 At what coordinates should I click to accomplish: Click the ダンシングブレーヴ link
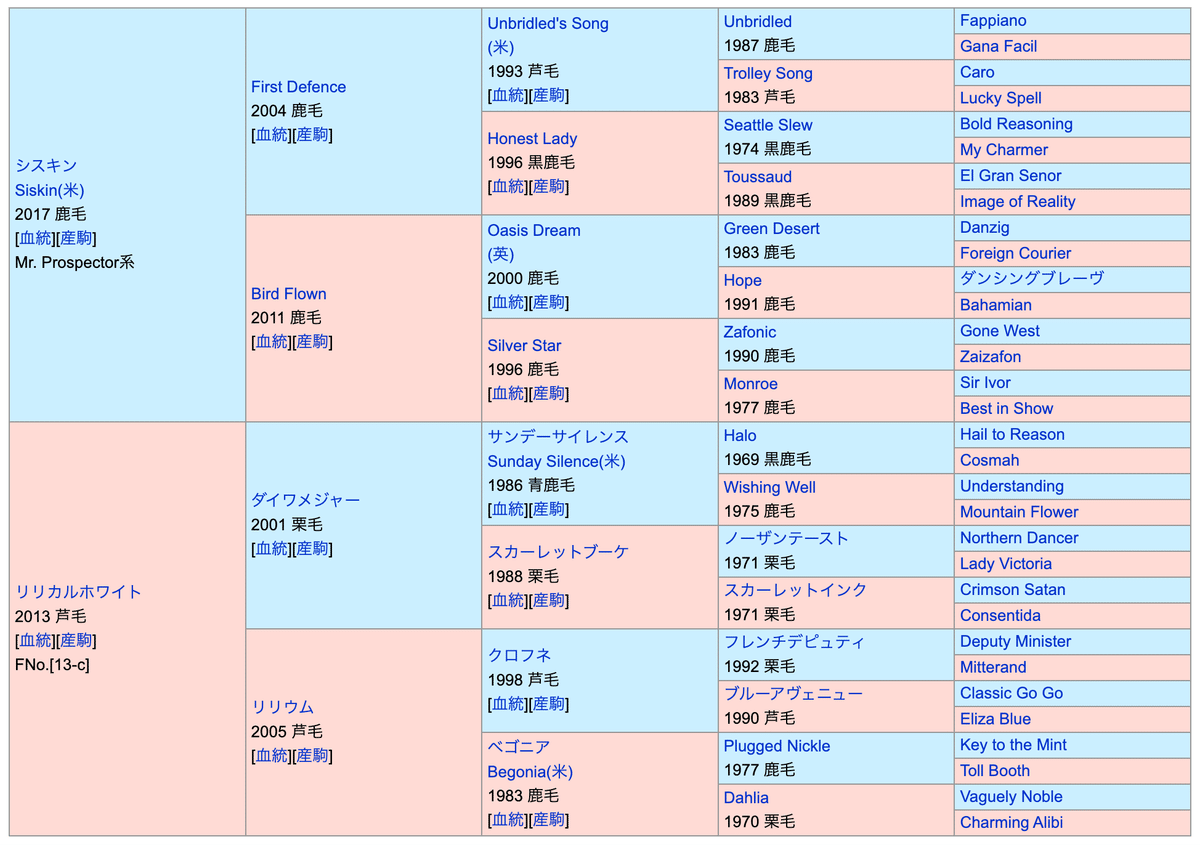pyautogui.click(x=1032, y=279)
